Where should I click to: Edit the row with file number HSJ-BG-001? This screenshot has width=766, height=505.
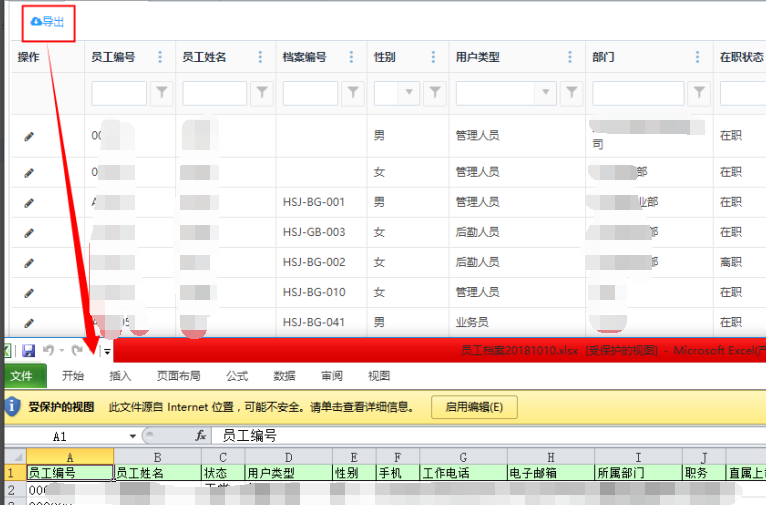(28, 202)
